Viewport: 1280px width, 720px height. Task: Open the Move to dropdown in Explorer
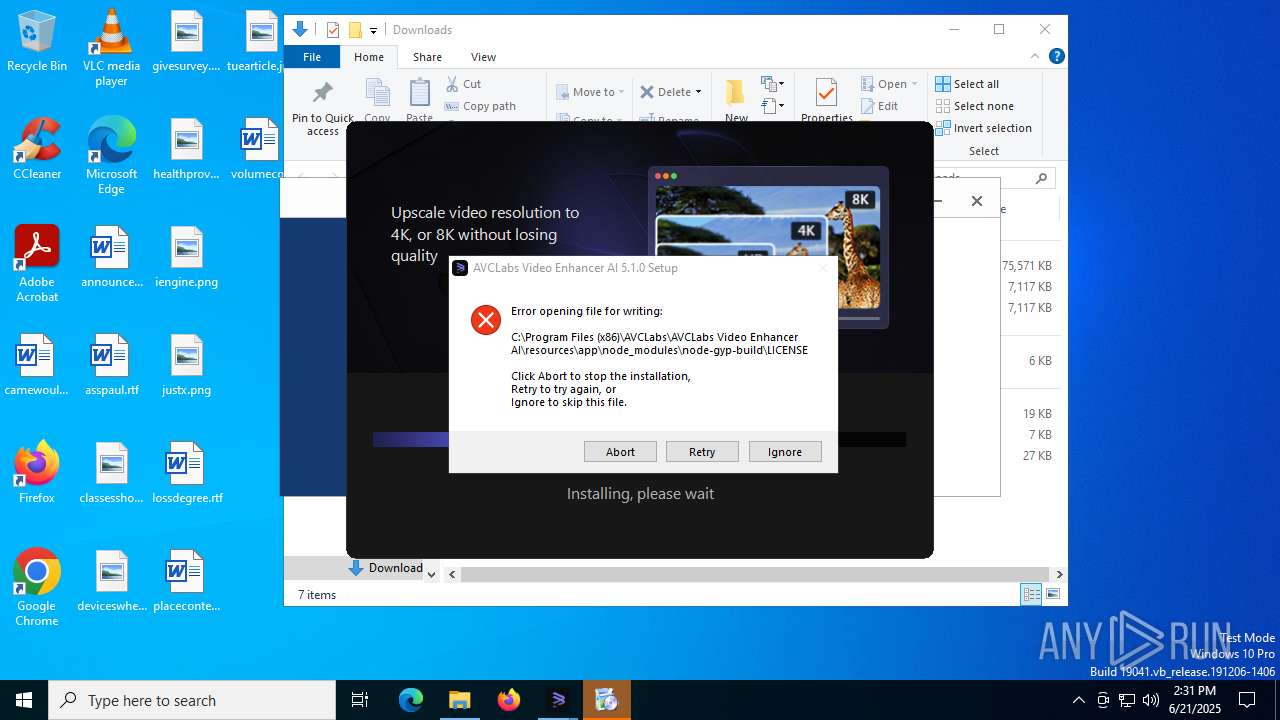590,92
